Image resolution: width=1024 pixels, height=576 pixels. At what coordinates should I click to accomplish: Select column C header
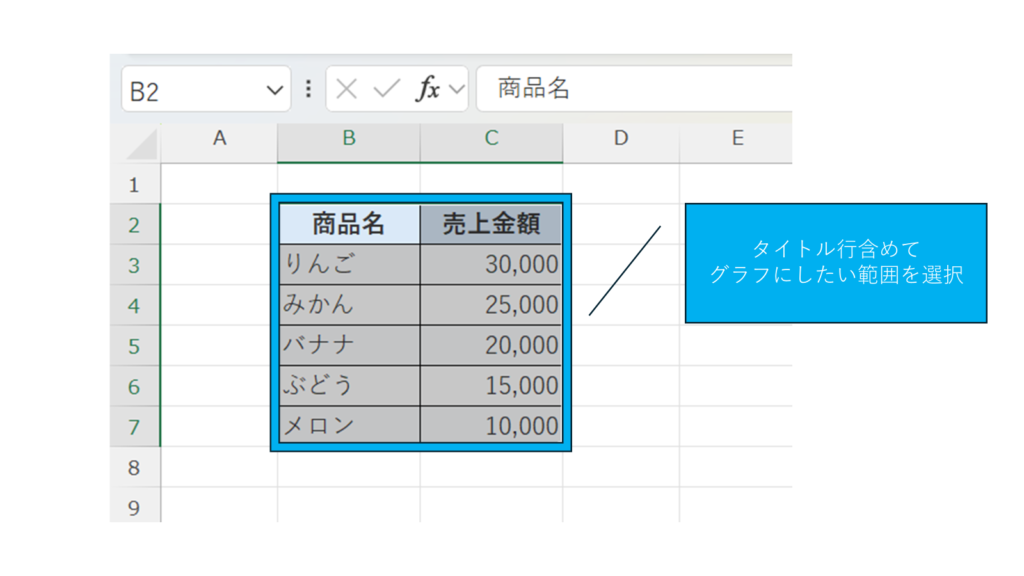click(491, 139)
